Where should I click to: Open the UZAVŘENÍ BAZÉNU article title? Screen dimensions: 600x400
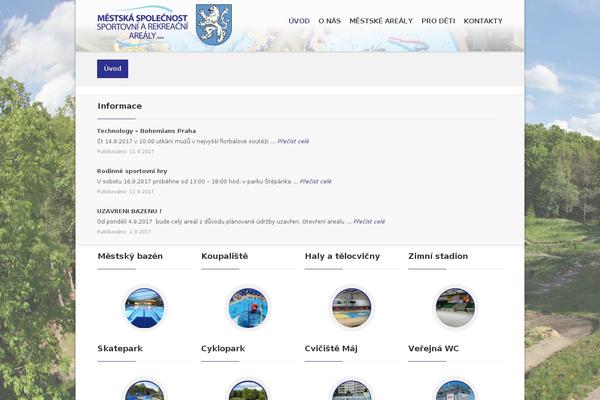pyautogui.click(x=129, y=211)
